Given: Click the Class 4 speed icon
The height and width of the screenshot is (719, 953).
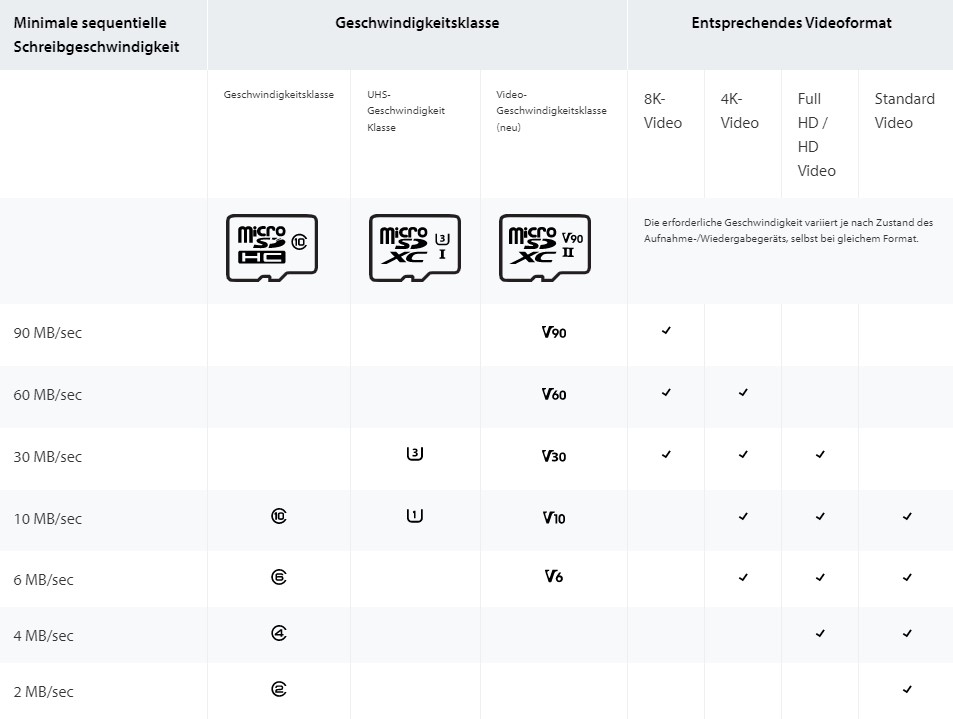Looking at the screenshot, I should pyautogui.click(x=279, y=633).
